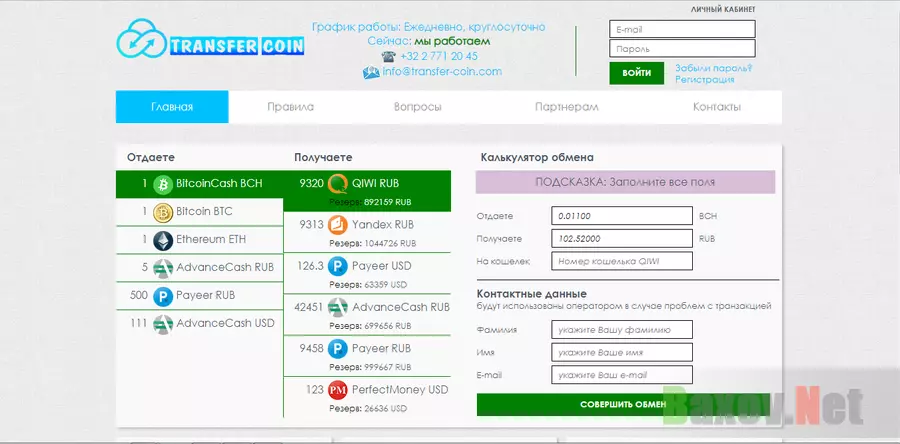Click the Получаете amount field 102.52000
900x444 pixels.
coord(622,239)
